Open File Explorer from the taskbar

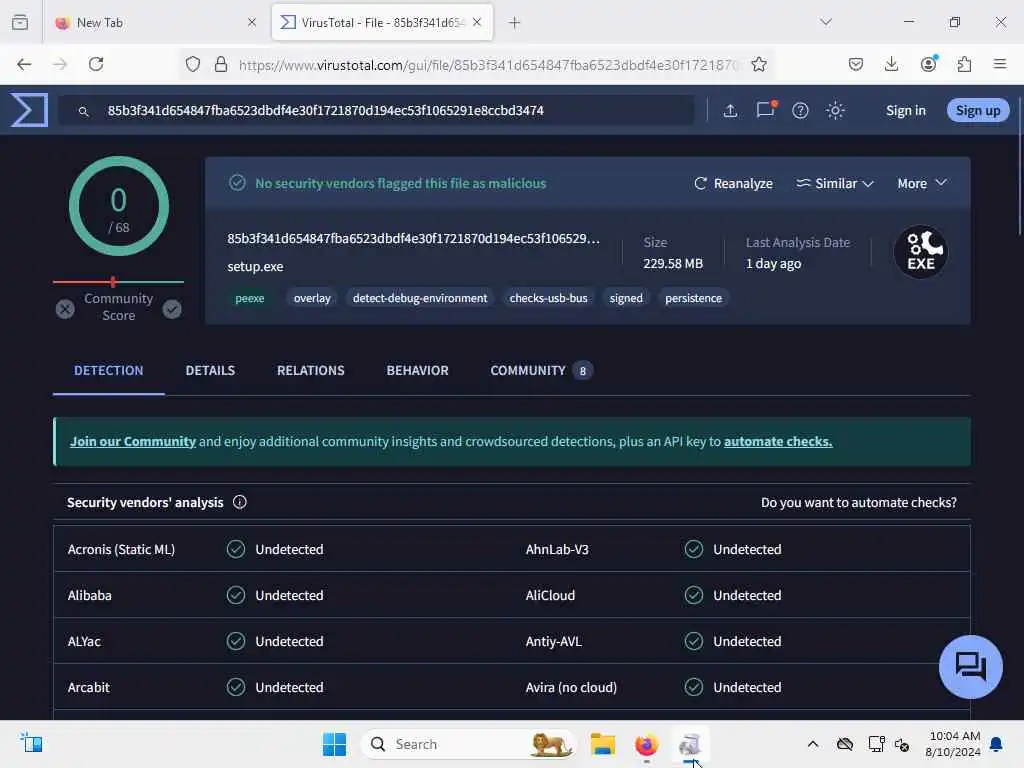coord(603,744)
